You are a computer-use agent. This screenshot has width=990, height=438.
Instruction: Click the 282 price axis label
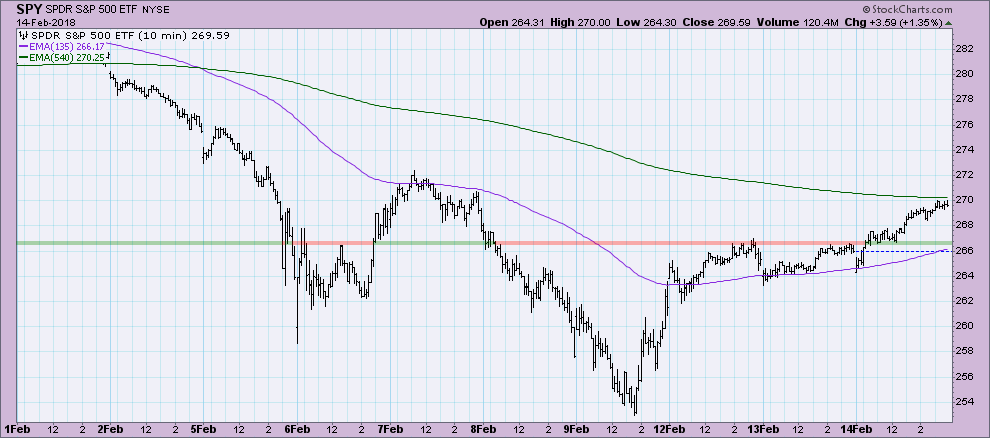click(x=963, y=49)
